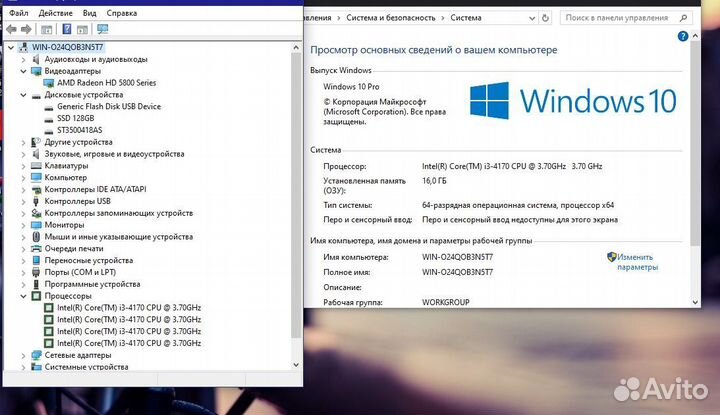The width and height of the screenshot is (720, 415).
Task: Click the Back arrow toolbar icon
Action: point(11,29)
